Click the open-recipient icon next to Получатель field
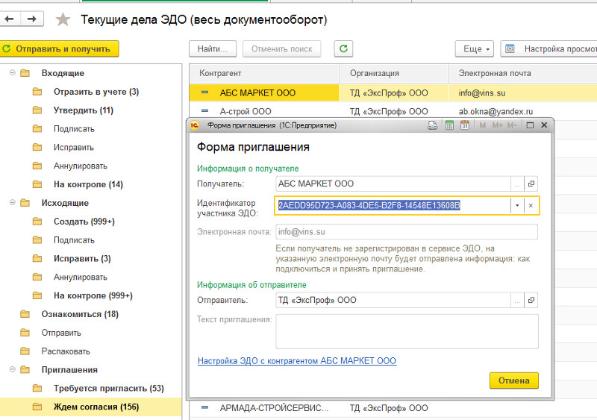The image size is (597, 420). [x=531, y=184]
